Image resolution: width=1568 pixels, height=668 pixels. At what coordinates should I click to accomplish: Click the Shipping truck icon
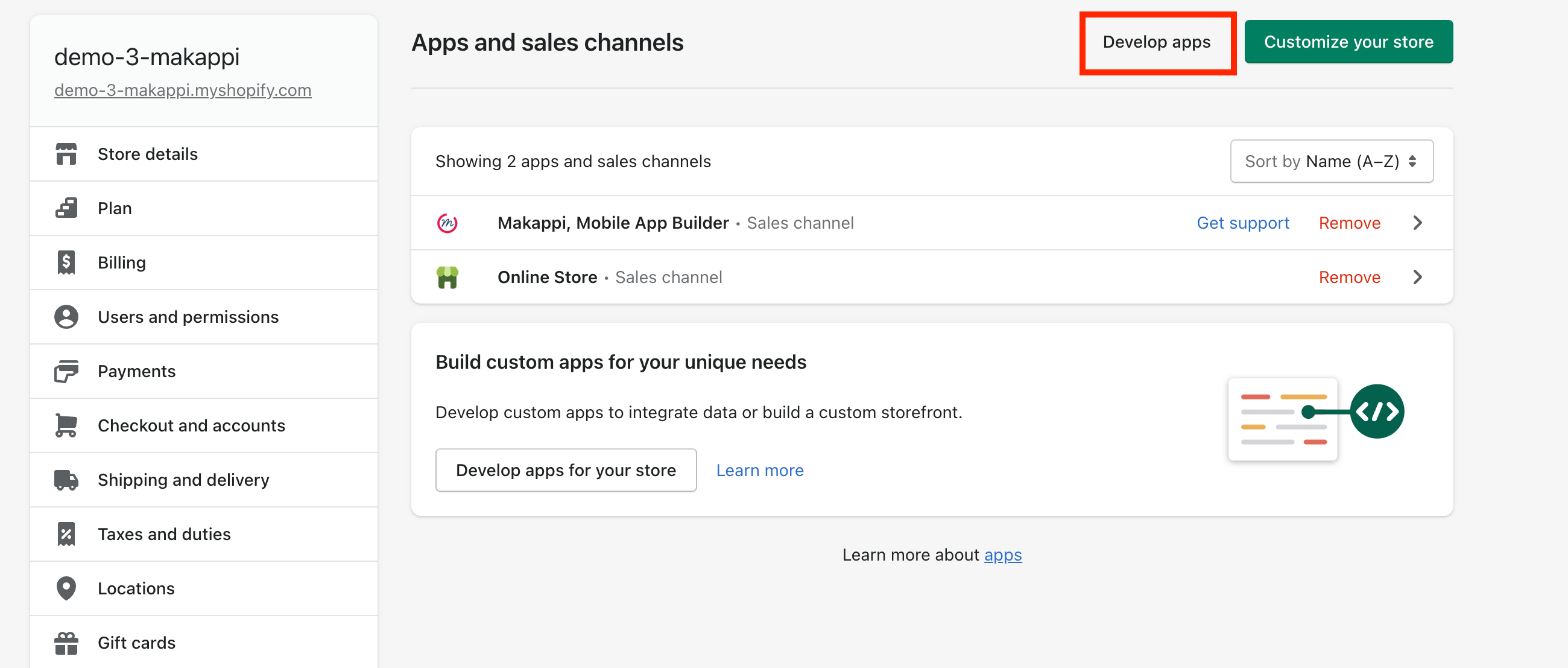click(66, 480)
